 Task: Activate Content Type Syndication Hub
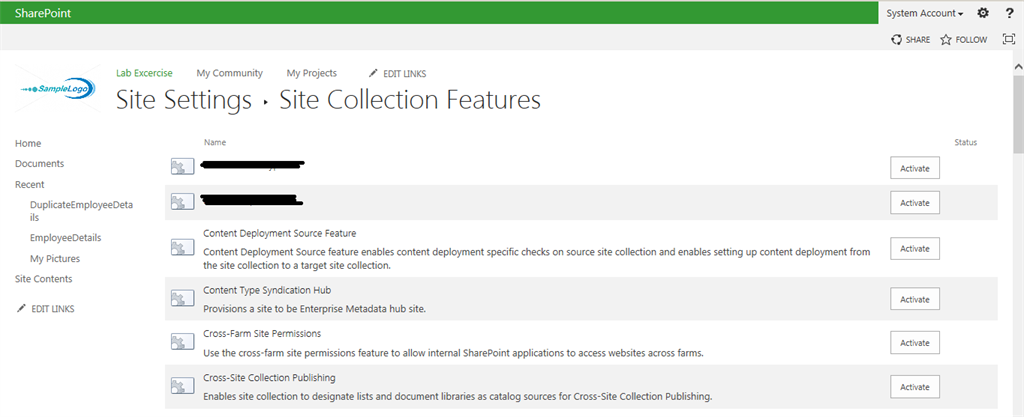[915, 299]
